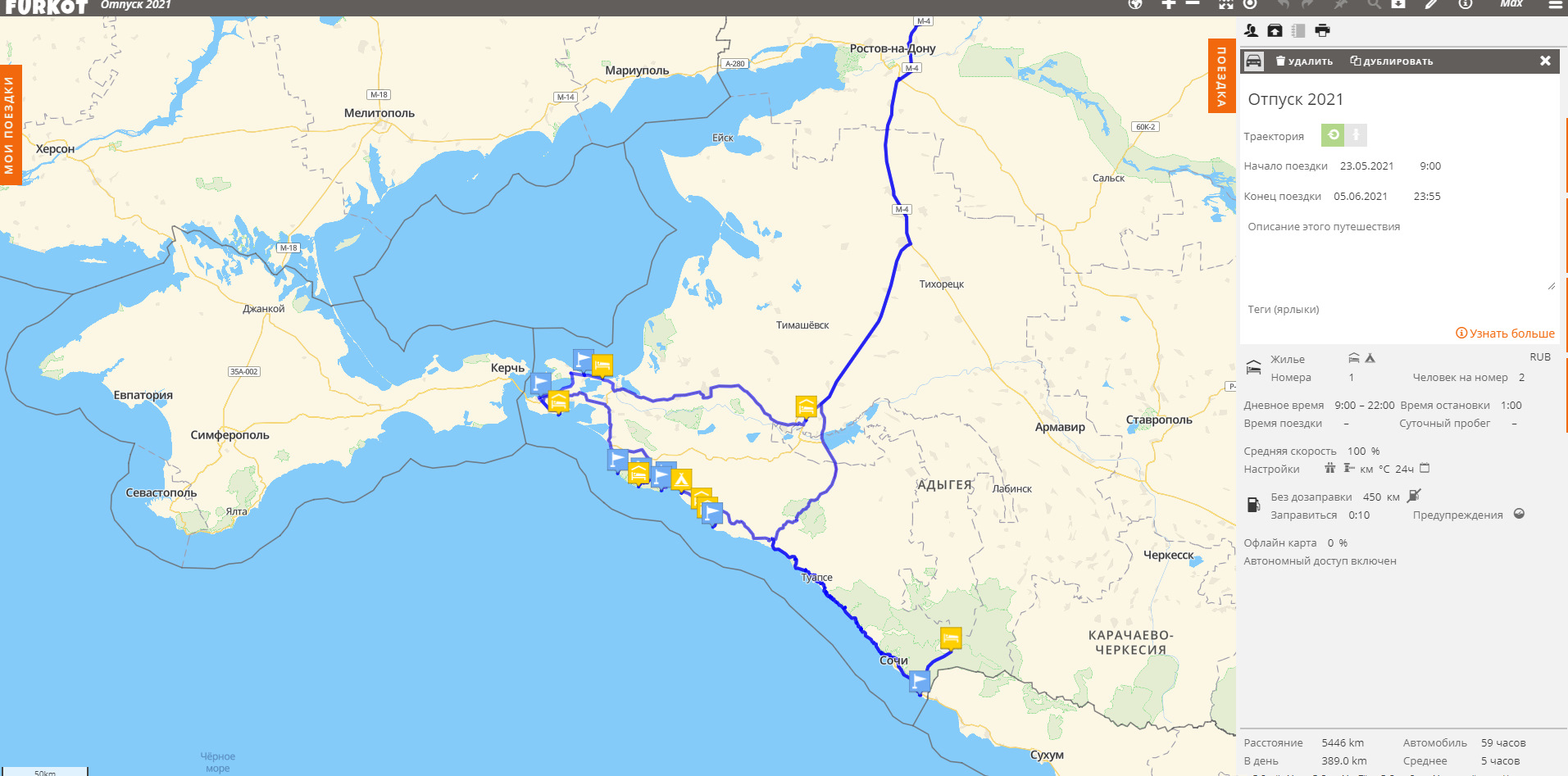The height and width of the screenshot is (776, 1568).
Task: Click the fit-route-to-screen arrows icon
Action: coord(1225,3)
